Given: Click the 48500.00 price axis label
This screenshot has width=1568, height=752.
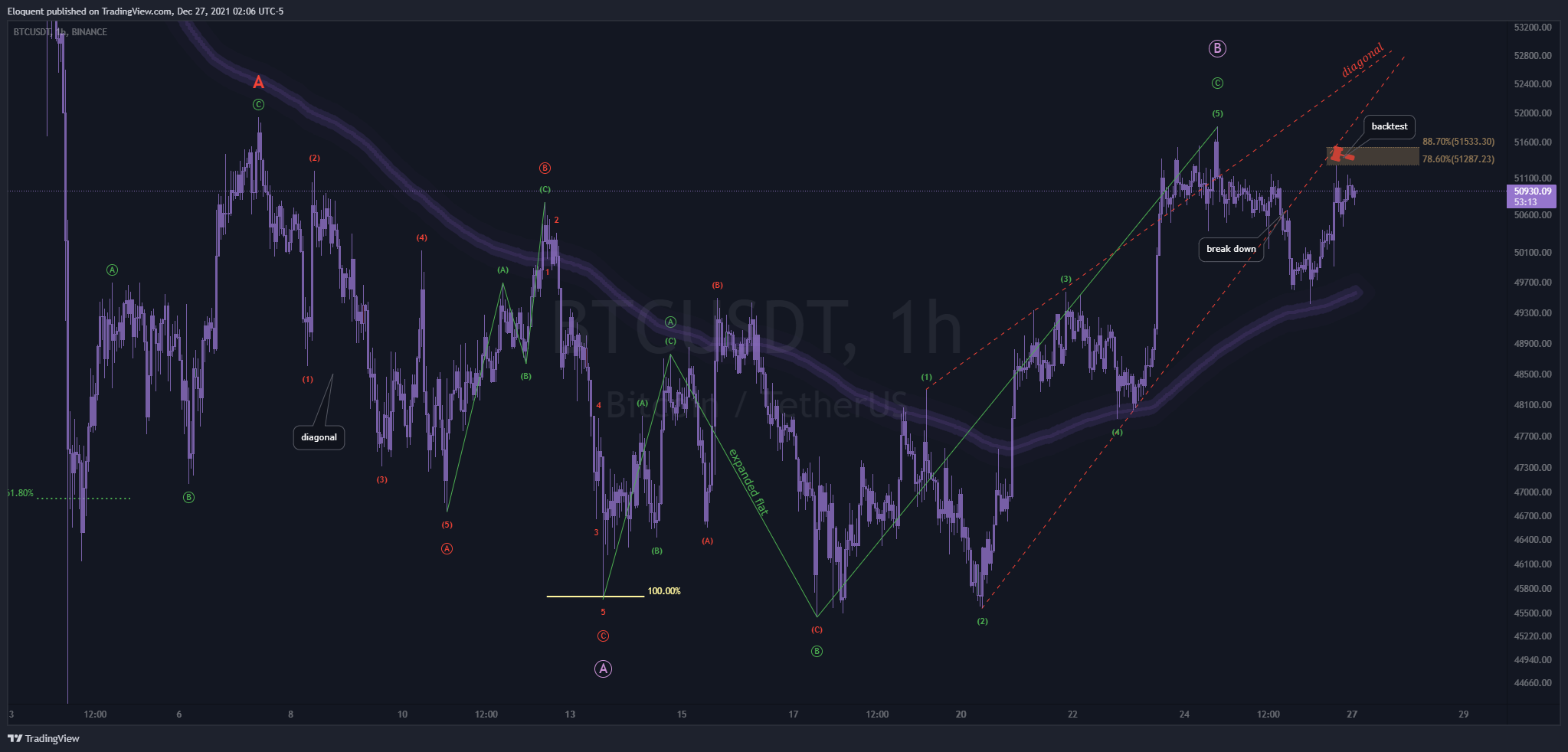Looking at the screenshot, I should (x=1533, y=374).
